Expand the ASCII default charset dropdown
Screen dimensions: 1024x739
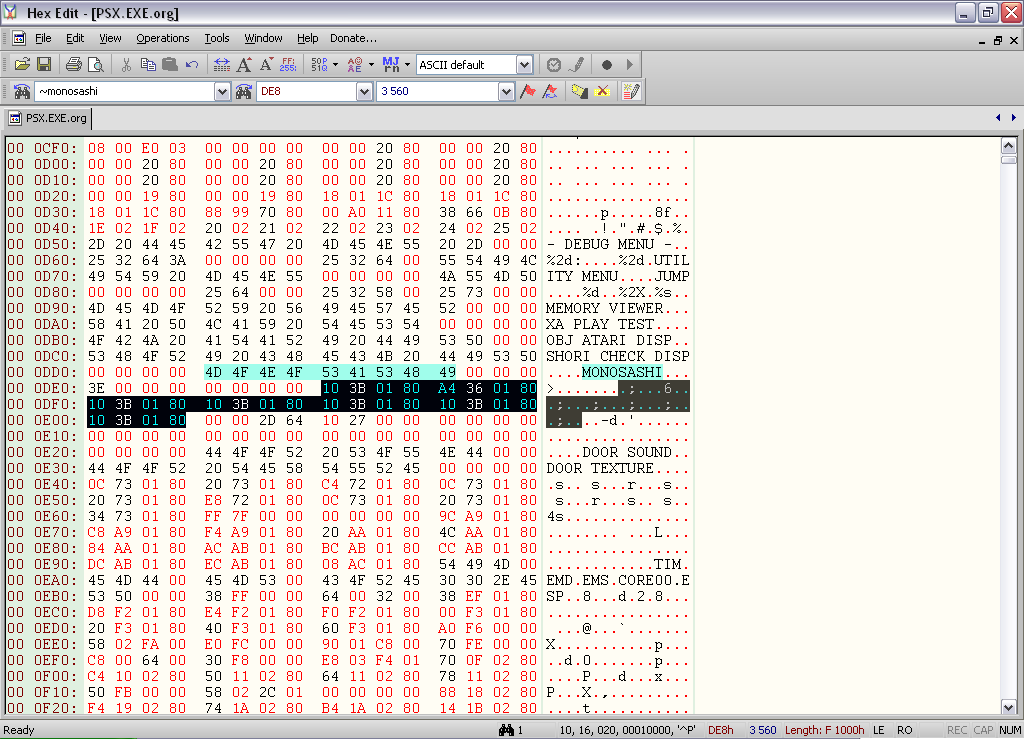click(x=524, y=65)
